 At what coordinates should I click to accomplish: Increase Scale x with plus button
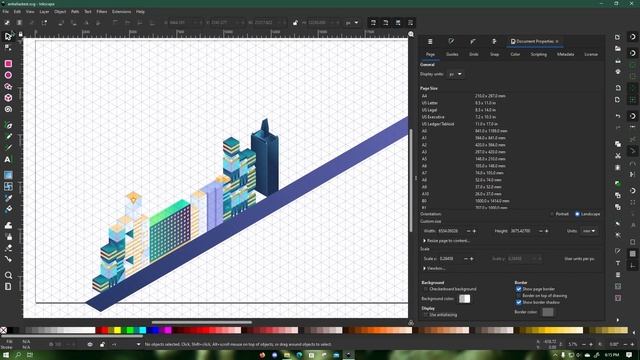472,259
